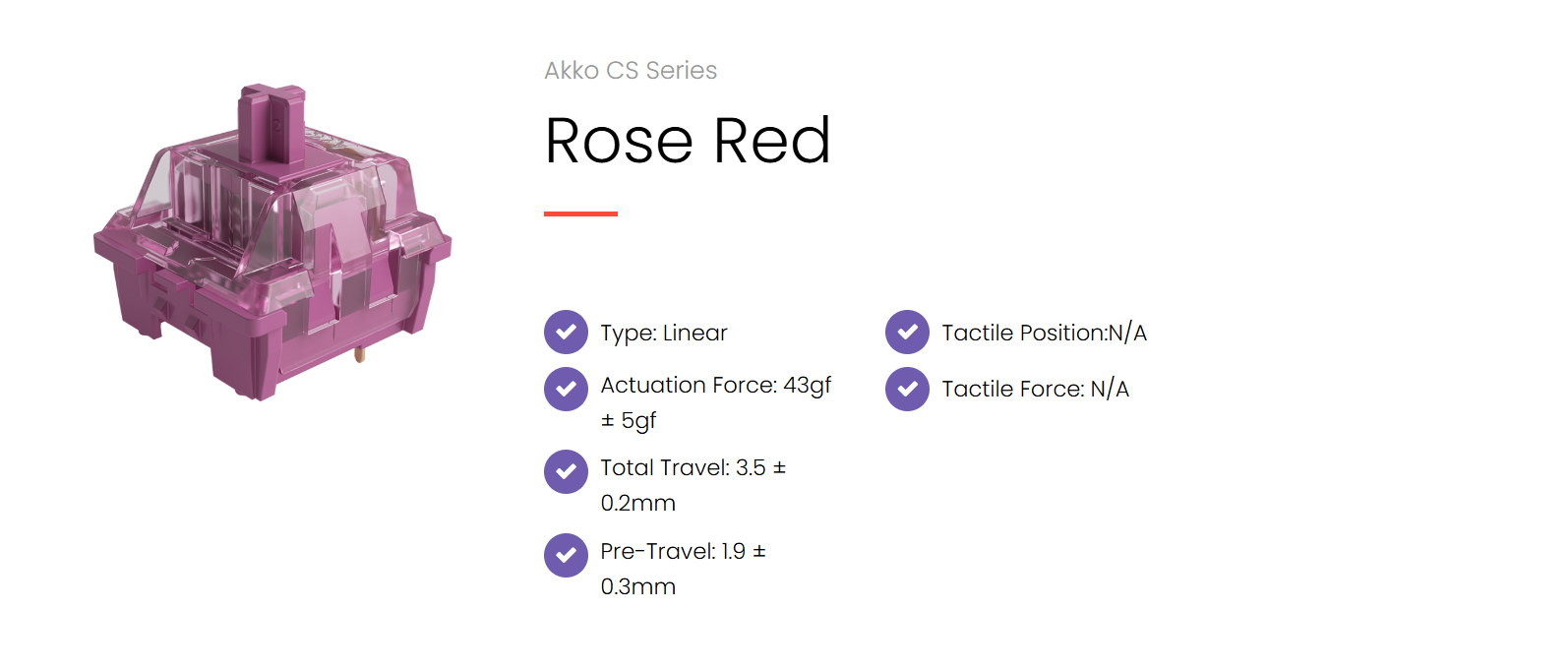Click the "0.3mm" tolerance text
The height and width of the screenshot is (670, 1568).
[638, 587]
